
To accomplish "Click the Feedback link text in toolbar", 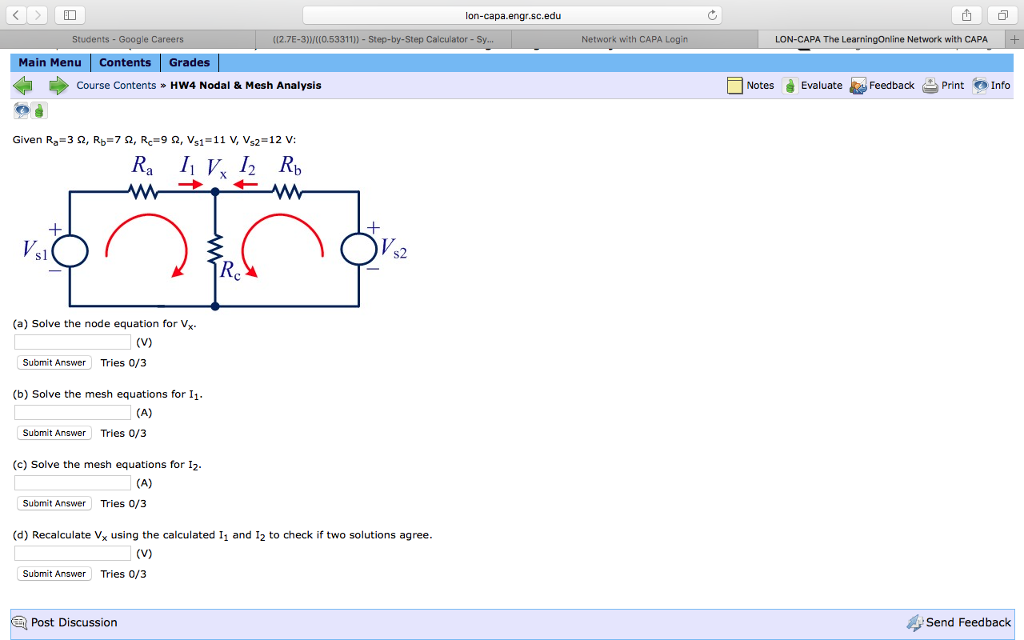I will click(891, 86).
